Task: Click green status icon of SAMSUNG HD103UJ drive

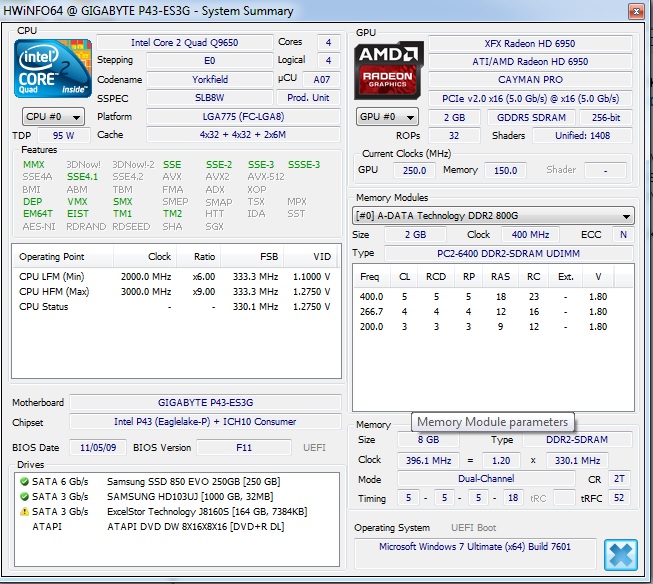Action: (x=24, y=497)
